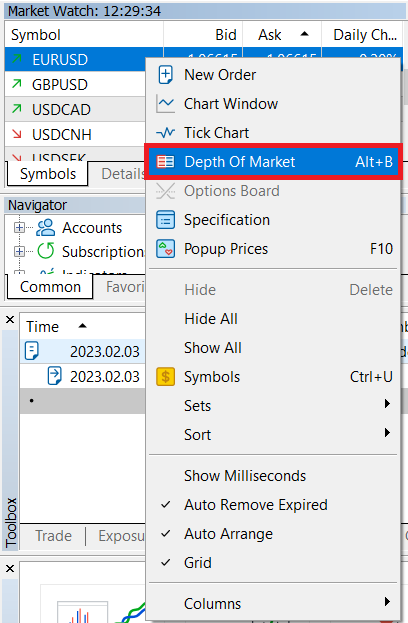Screen dimensions: 408x623
Task: Click the Chart Window icon
Action: [165, 104]
